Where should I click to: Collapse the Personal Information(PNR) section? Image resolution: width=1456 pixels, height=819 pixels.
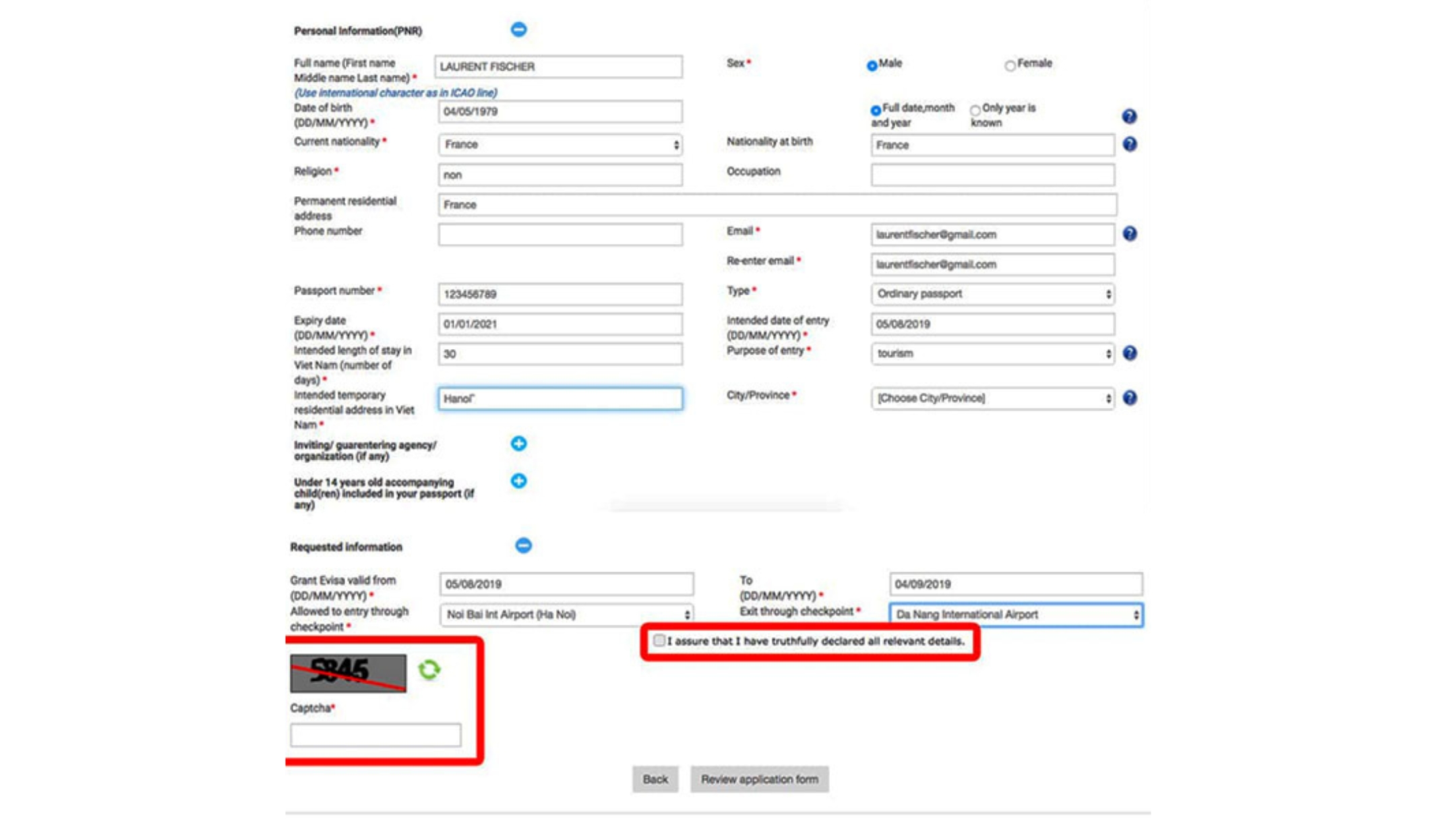click(x=518, y=30)
